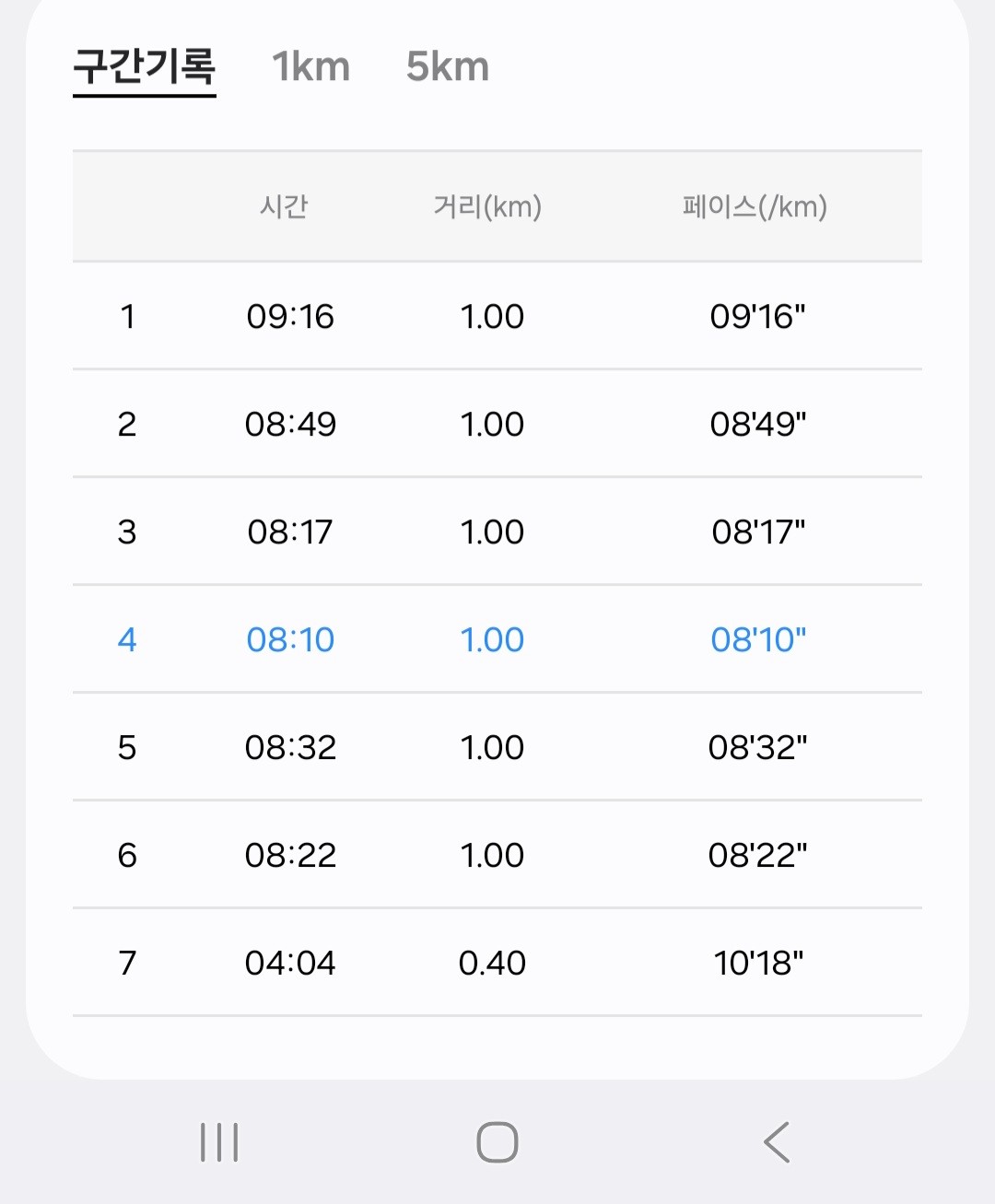
Task: Switch to the 1km tab
Action: pyautogui.click(x=310, y=67)
